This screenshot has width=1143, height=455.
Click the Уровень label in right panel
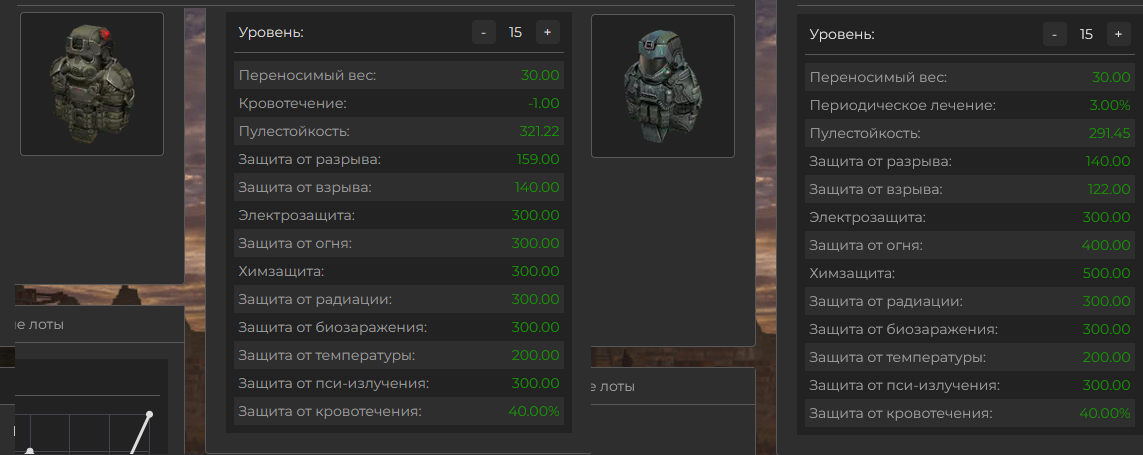(842, 34)
